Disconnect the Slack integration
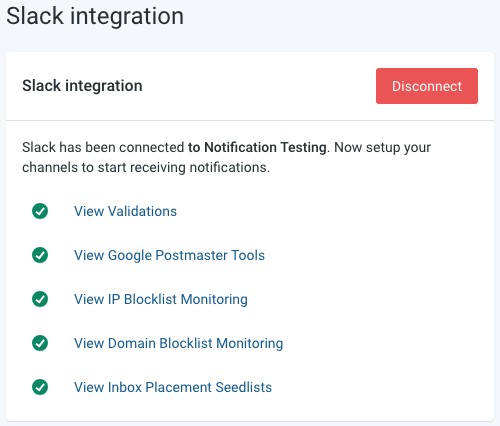Image resolution: width=500 pixels, height=426 pixels. coord(427,86)
